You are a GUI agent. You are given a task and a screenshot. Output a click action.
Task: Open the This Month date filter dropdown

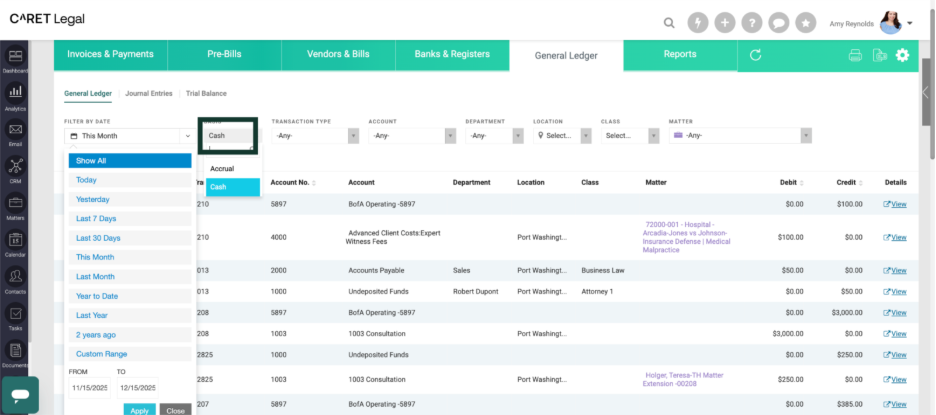pos(130,136)
